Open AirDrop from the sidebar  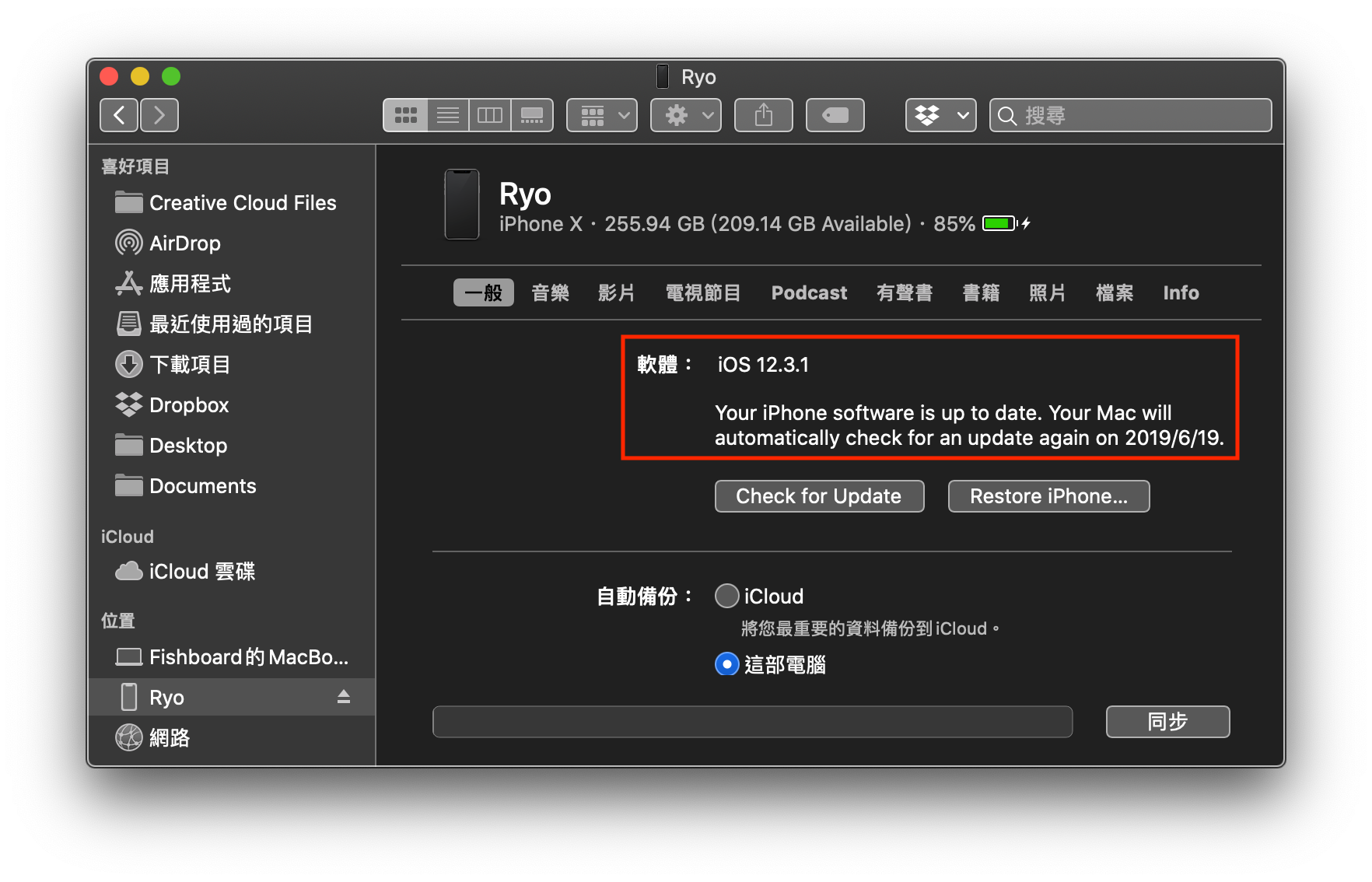(x=232, y=243)
